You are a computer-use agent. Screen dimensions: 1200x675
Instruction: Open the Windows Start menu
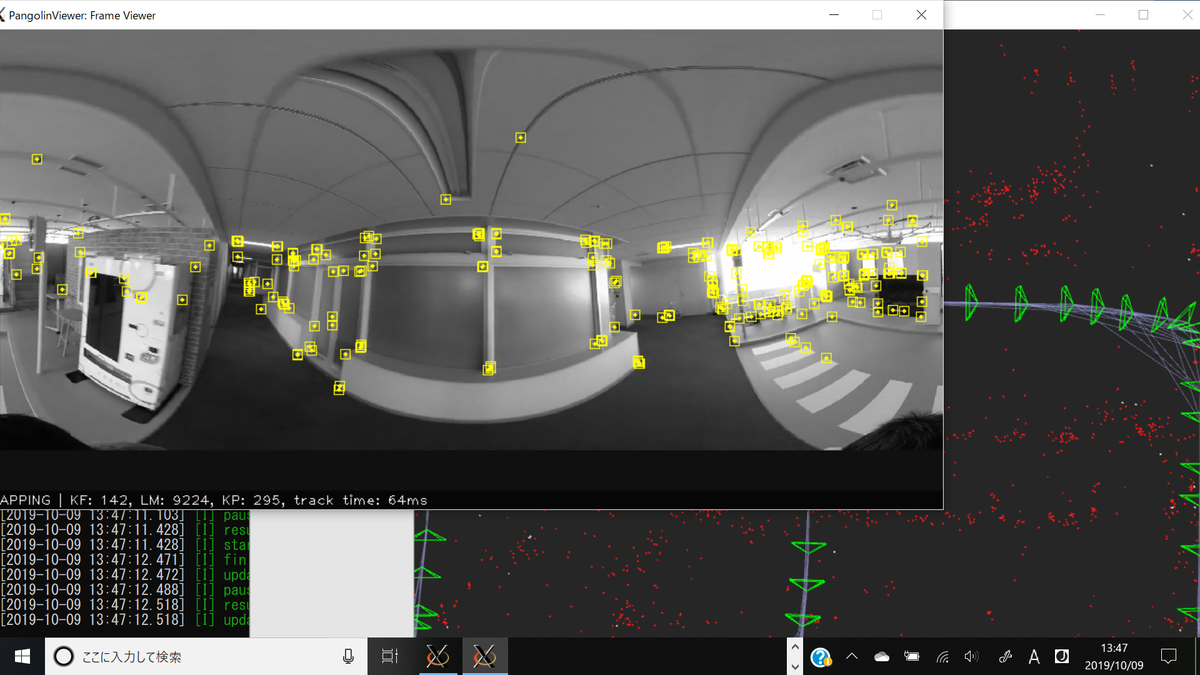[22, 656]
